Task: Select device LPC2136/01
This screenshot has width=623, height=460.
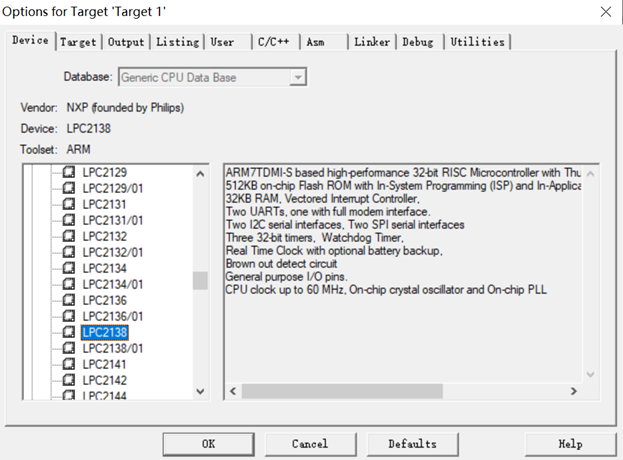Action: coord(113,316)
